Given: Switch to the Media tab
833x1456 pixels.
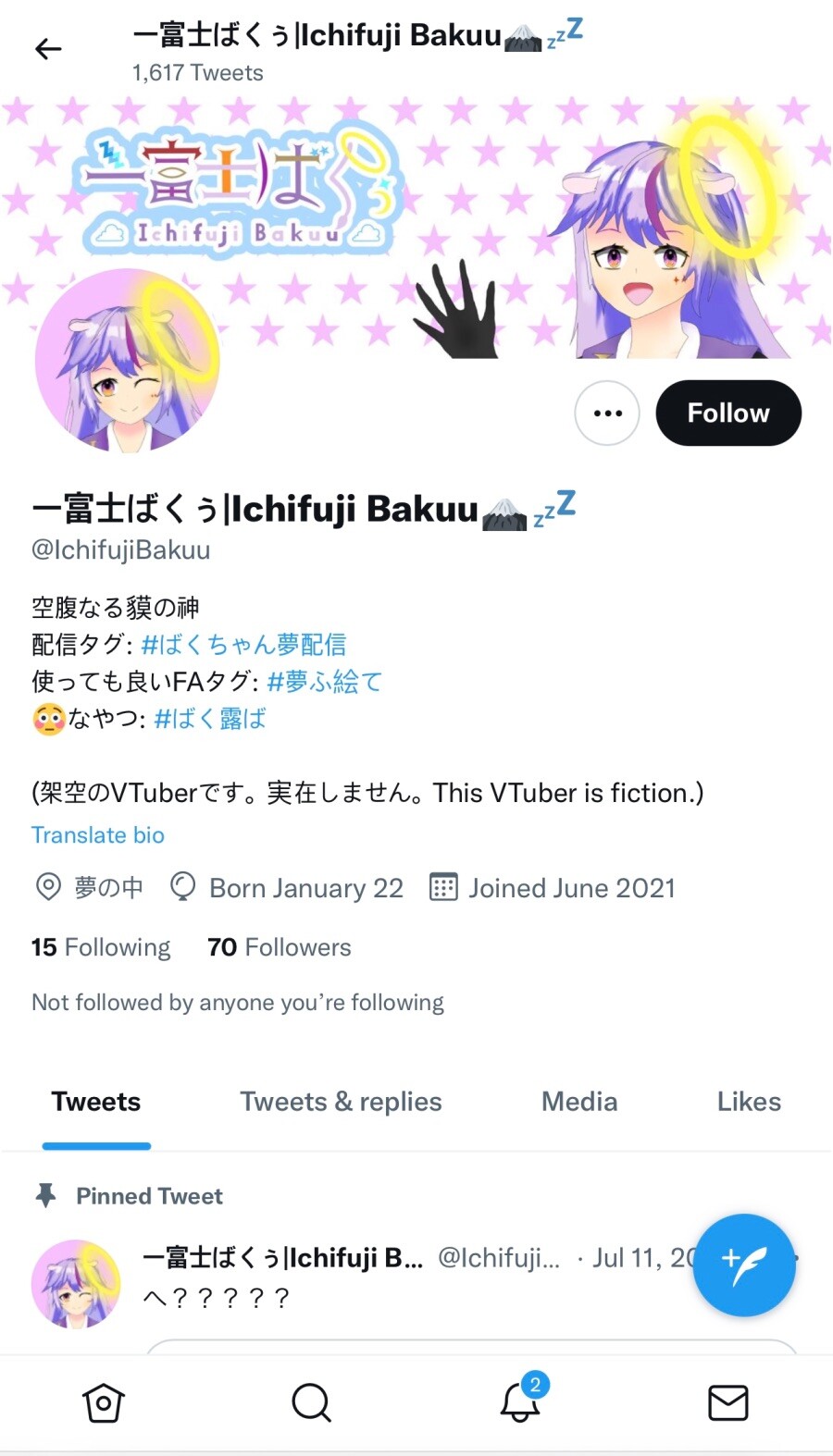Looking at the screenshot, I should click(x=579, y=1102).
